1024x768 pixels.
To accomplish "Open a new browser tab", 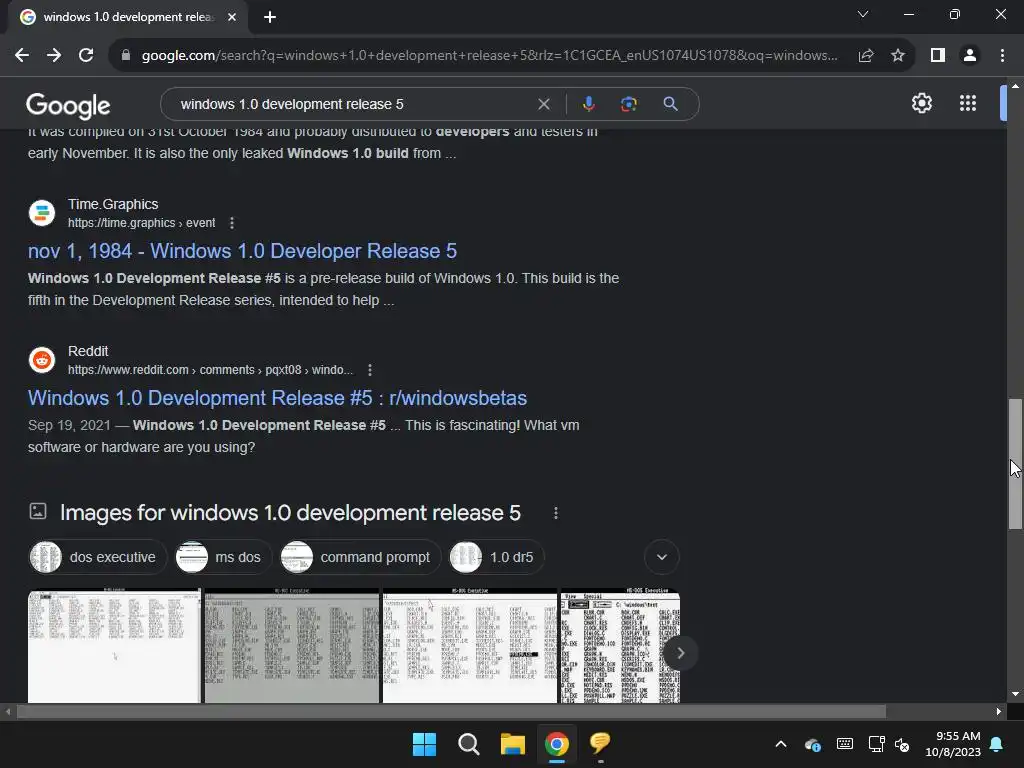I will (x=270, y=17).
